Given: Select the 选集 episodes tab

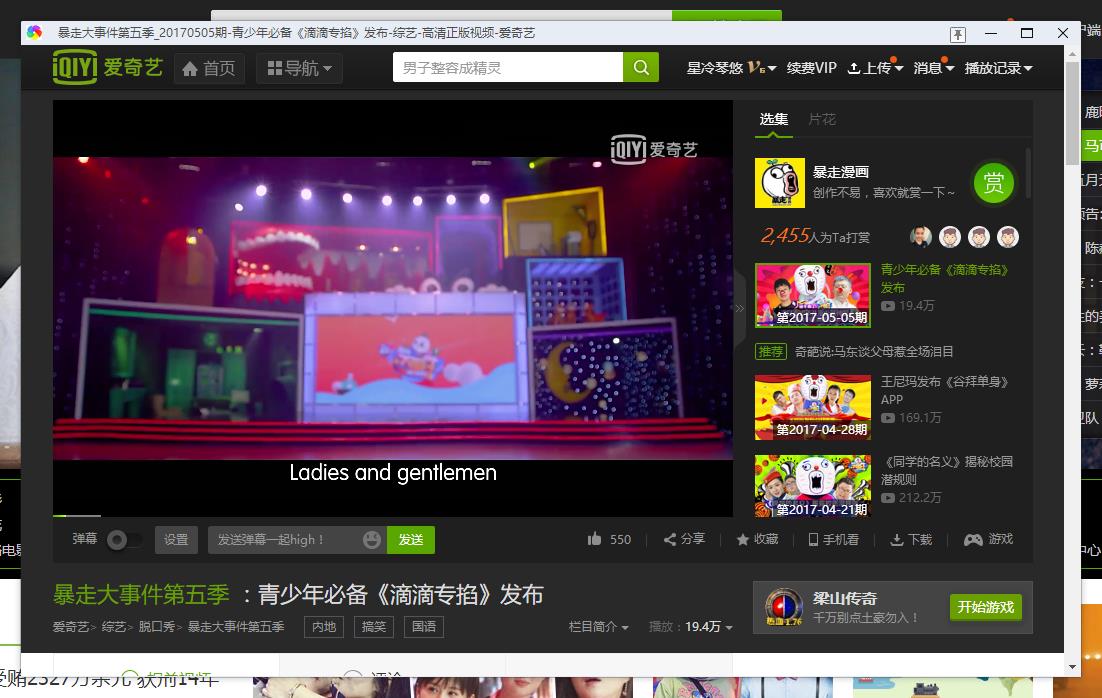Looking at the screenshot, I should 774,119.
